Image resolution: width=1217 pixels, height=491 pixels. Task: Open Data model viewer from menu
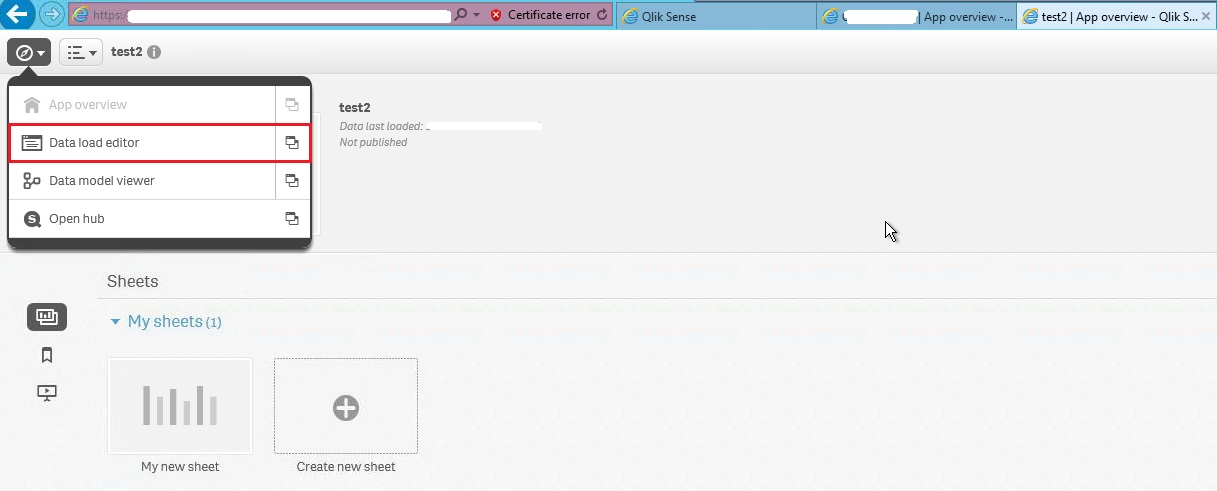(142, 181)
